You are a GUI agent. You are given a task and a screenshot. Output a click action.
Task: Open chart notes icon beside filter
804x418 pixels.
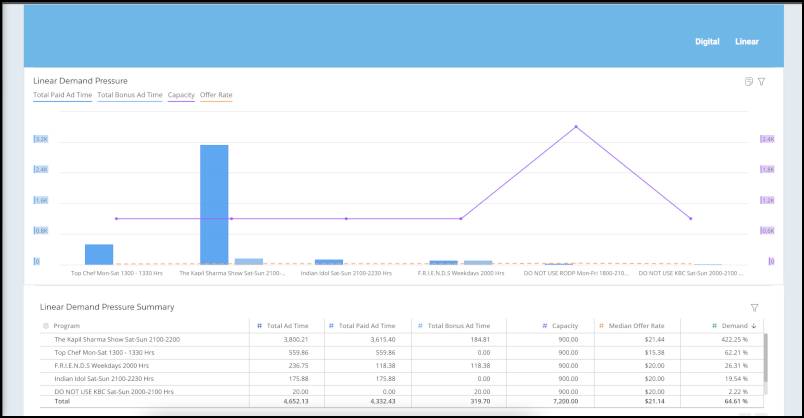(x=749, y=82)
